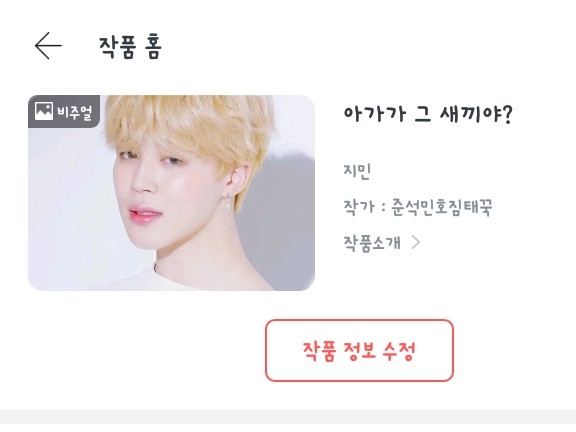Viewport: 576px width, 432px height.
Task: Click the picture icon in the 비주얼 badge
Action: [x=44, y=111]
